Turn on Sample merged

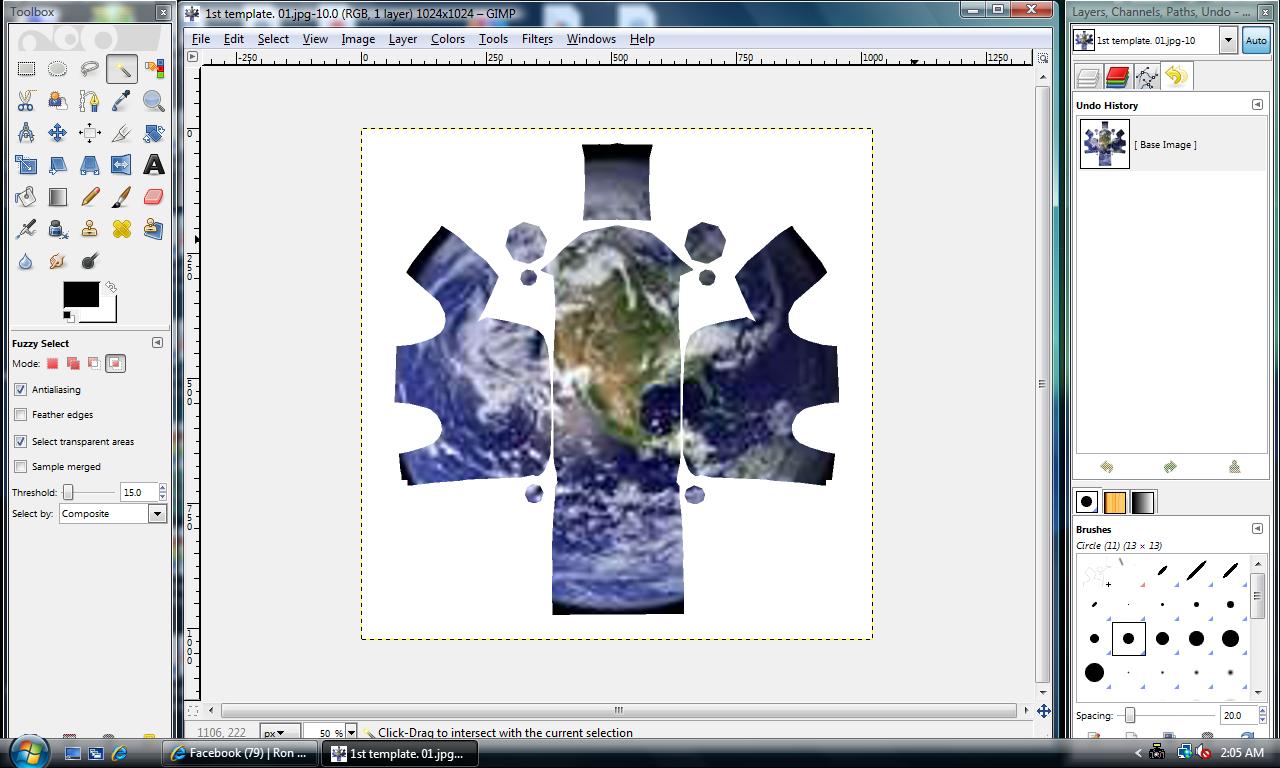click(x=21, y=466)
